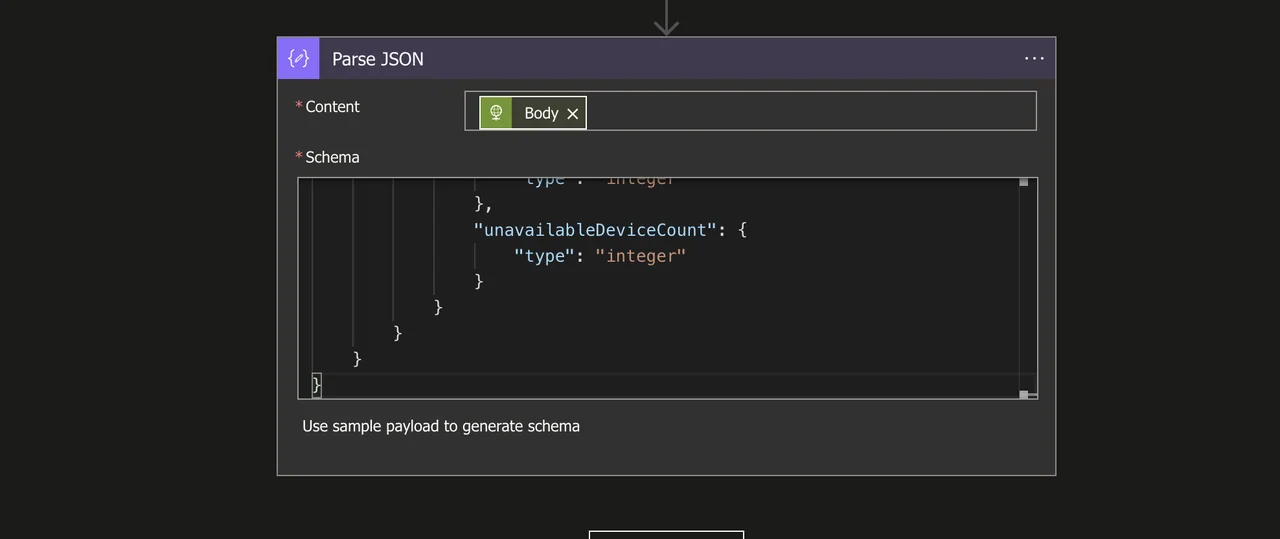This screenshot has width=1280, height=539.
Task: Click the "type" key under unavailableDeviceCount
Action: click(544, 256)
